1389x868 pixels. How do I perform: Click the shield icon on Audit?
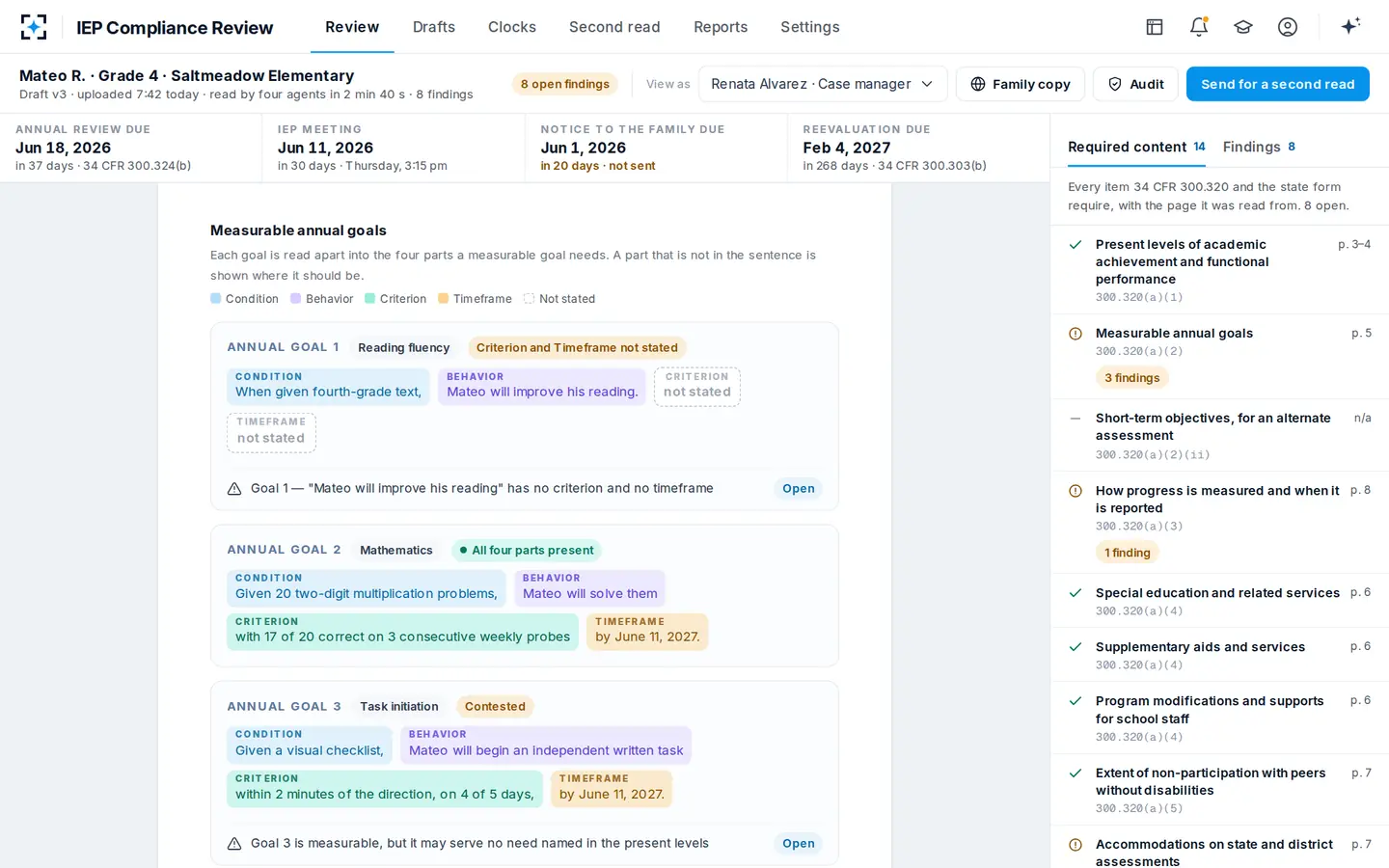[x=1115, y=84]
